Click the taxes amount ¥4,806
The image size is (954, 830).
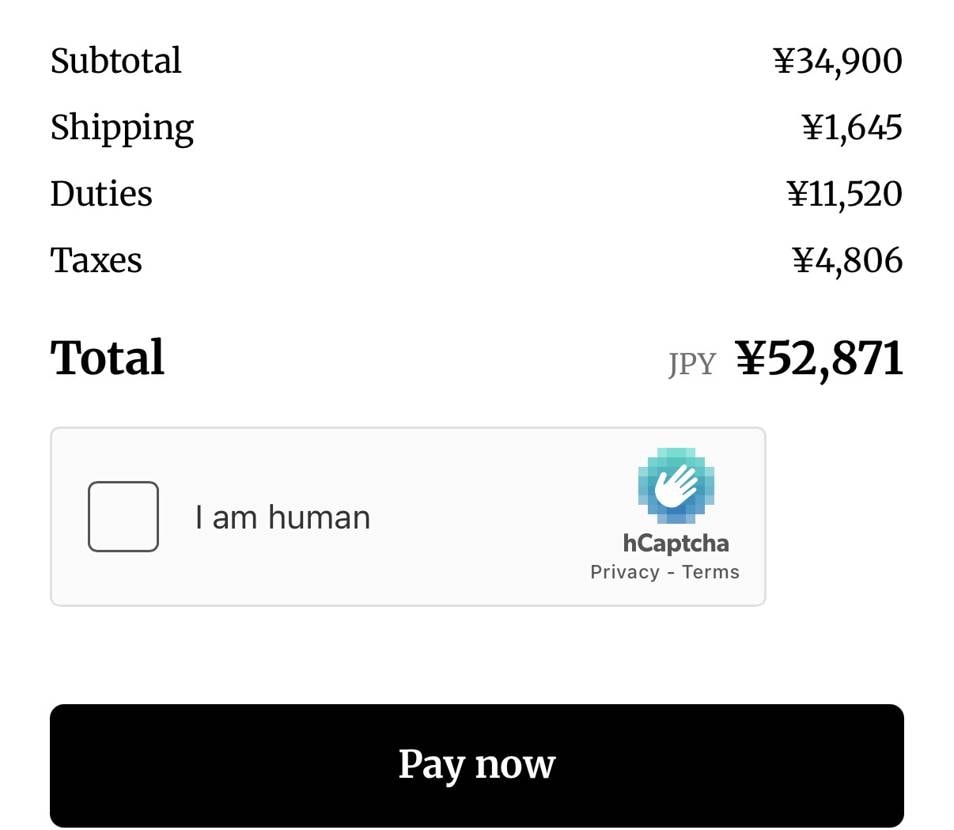[x=847, y=260]
